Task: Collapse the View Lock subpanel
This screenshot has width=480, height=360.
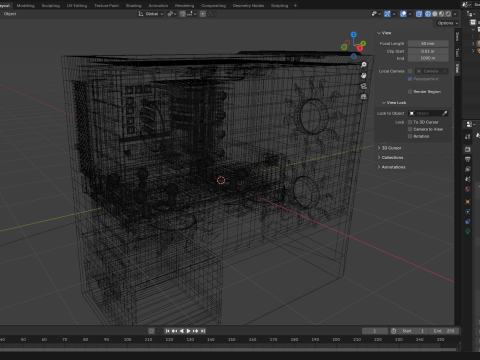Action: tap(394, 103)
